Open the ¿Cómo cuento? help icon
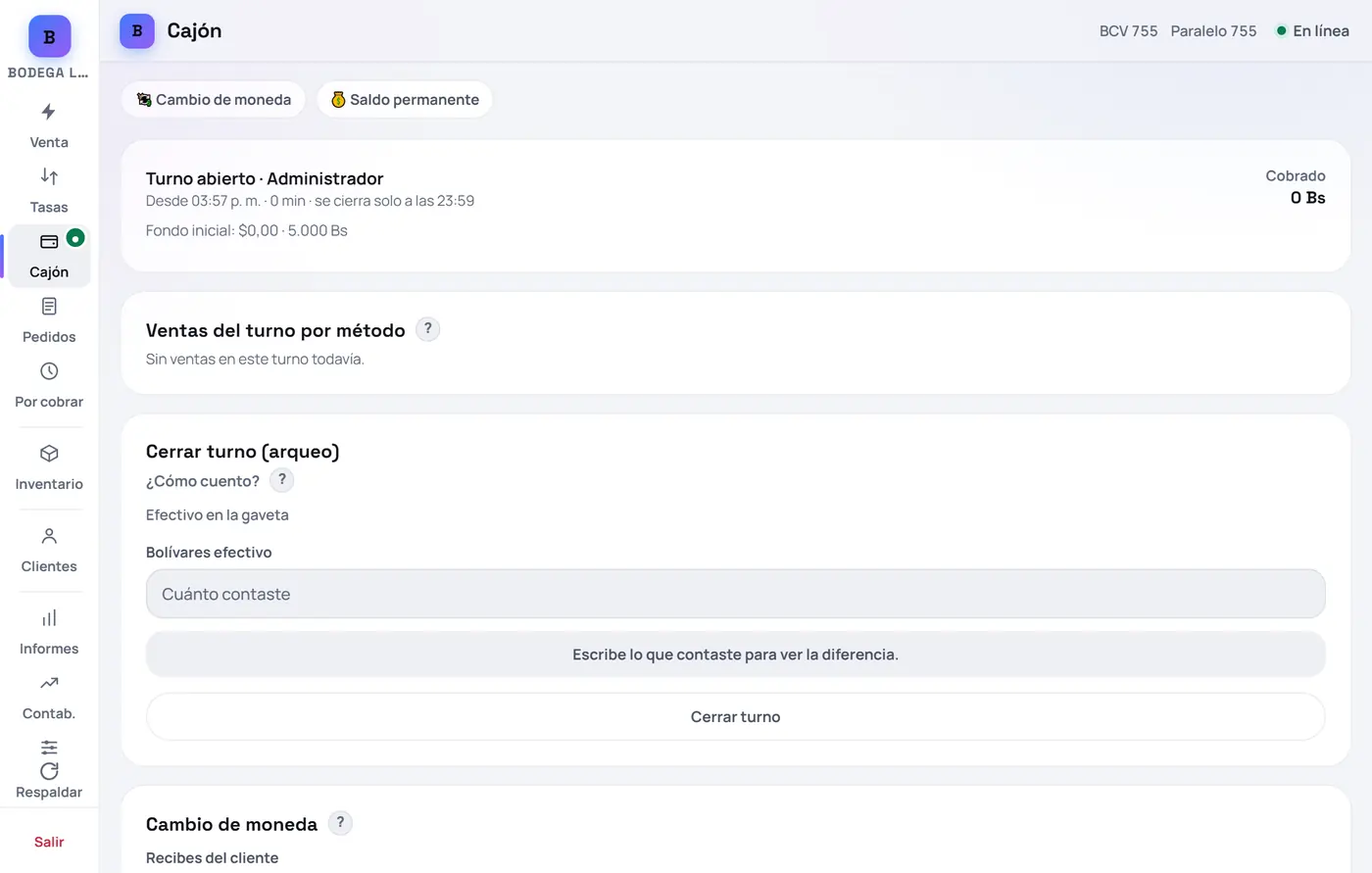The image size is (1372, 873). click(x=282, y=480)
